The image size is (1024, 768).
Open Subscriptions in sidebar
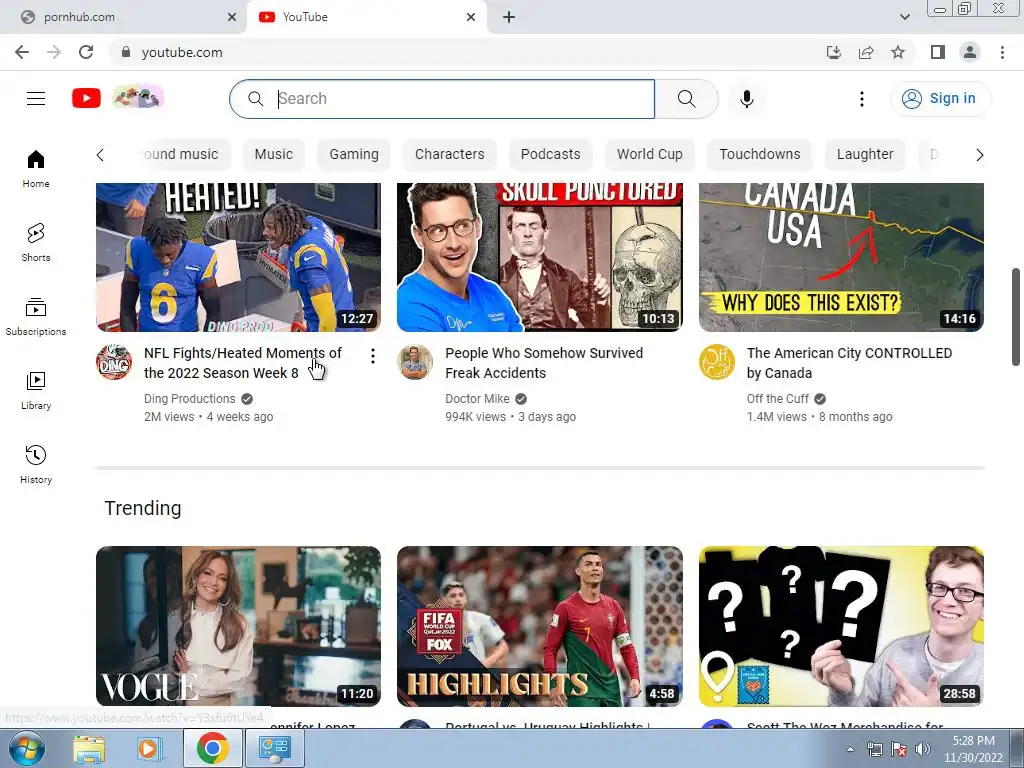point(36,317)
